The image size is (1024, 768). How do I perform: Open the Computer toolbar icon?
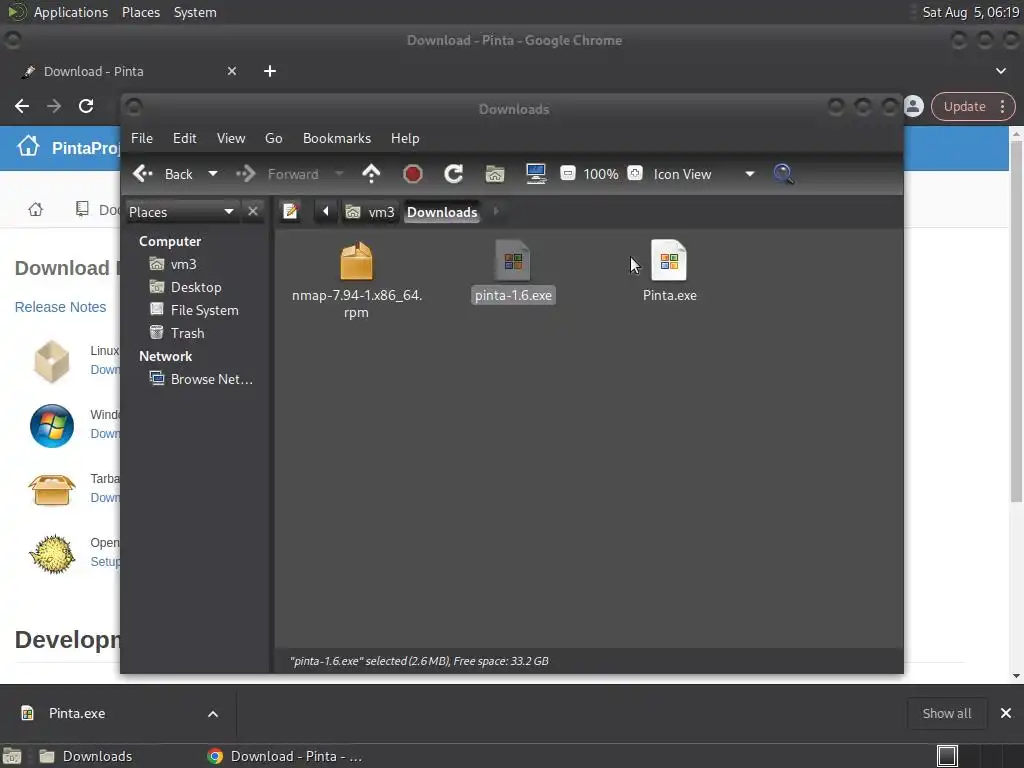click(x=536, y=174)
